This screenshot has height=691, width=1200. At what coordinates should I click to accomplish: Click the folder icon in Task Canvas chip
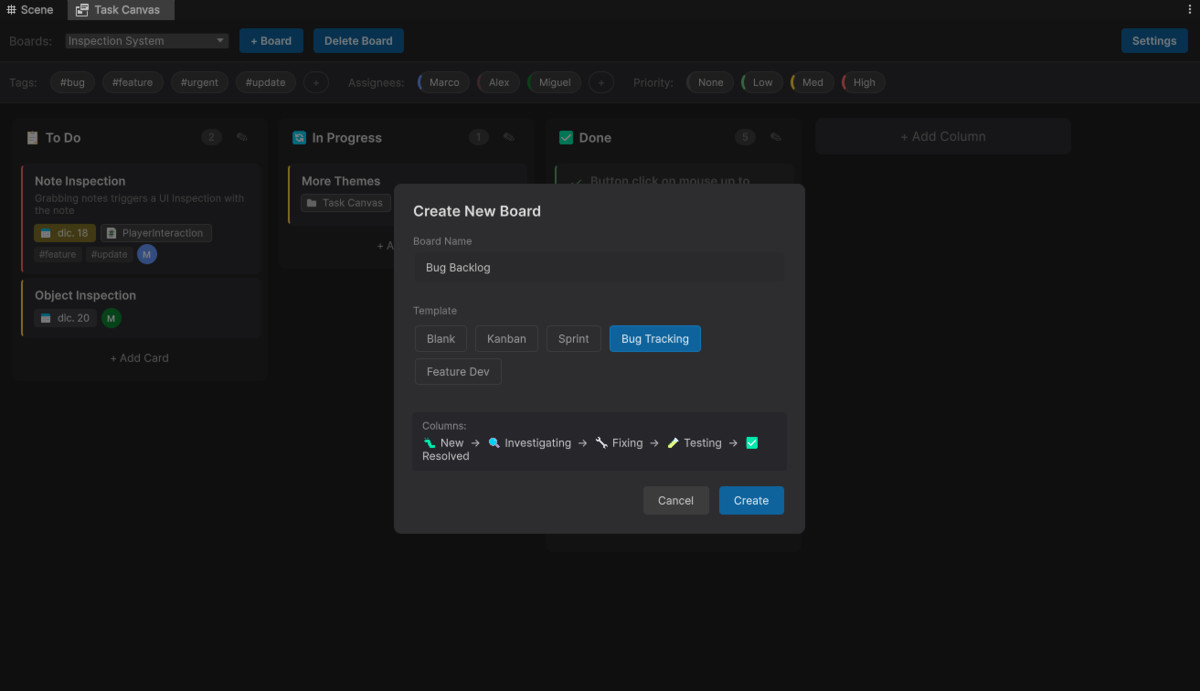(311, 202)
